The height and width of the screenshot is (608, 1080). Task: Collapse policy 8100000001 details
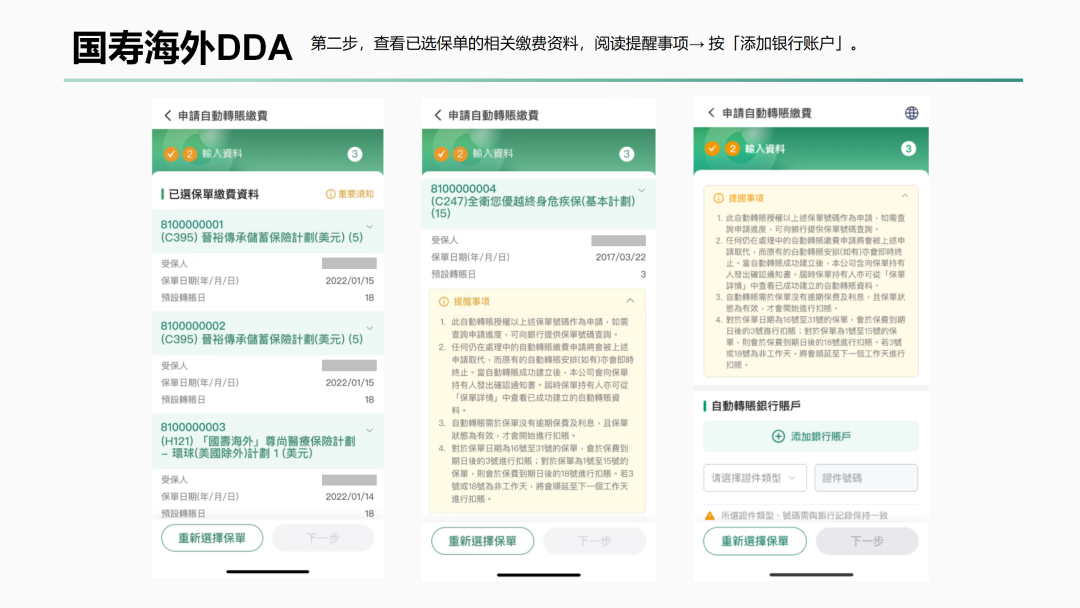370,227
